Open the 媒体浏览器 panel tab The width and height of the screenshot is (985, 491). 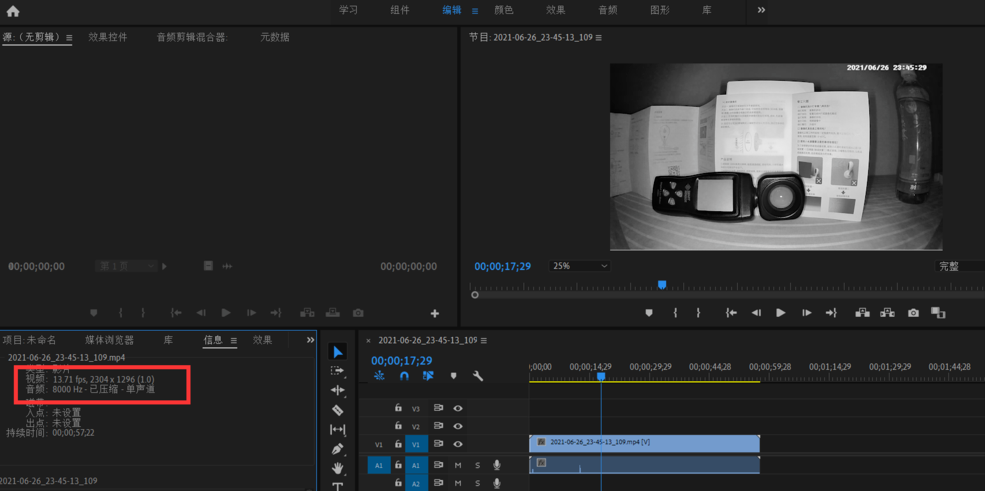point(109,340)
